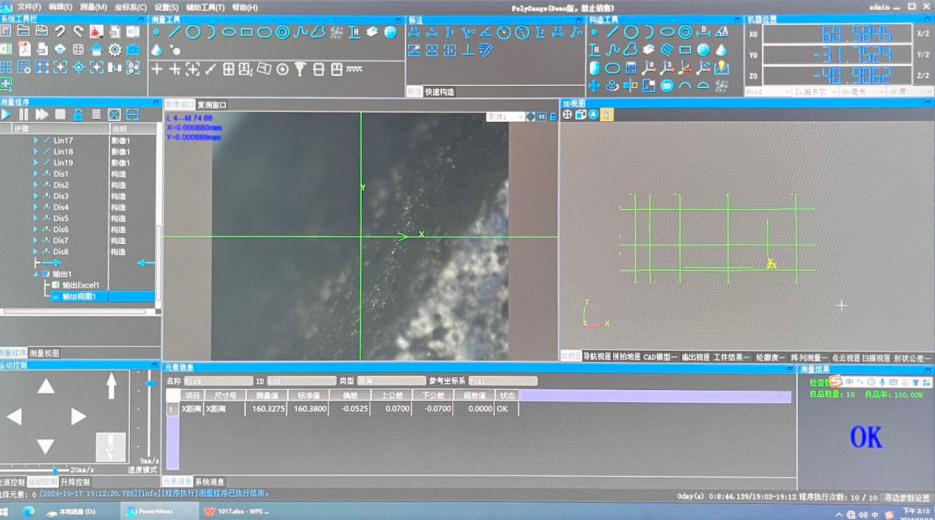Collapse the 输出1 tree node

point(36,274)
